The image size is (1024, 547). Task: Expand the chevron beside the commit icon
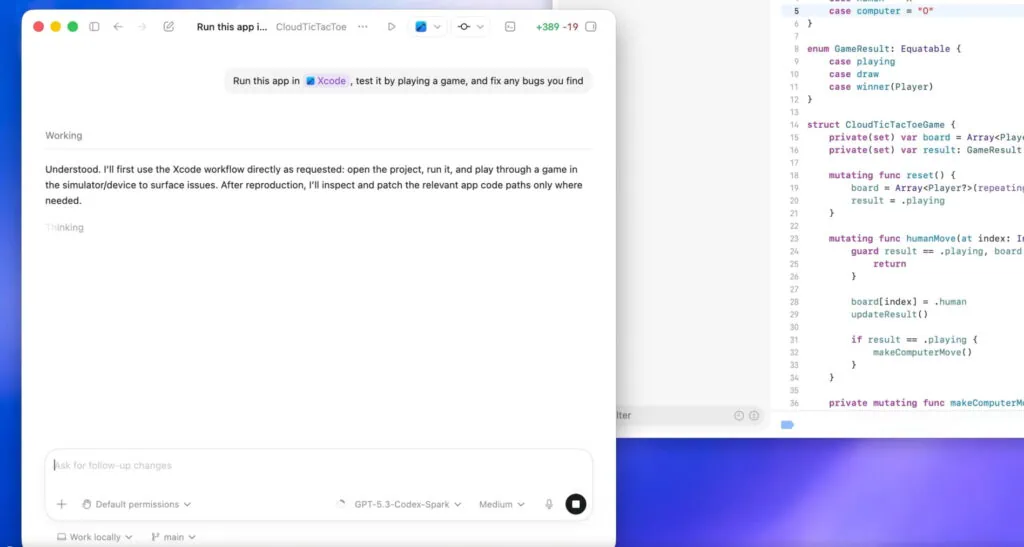(x=480, y=27)
